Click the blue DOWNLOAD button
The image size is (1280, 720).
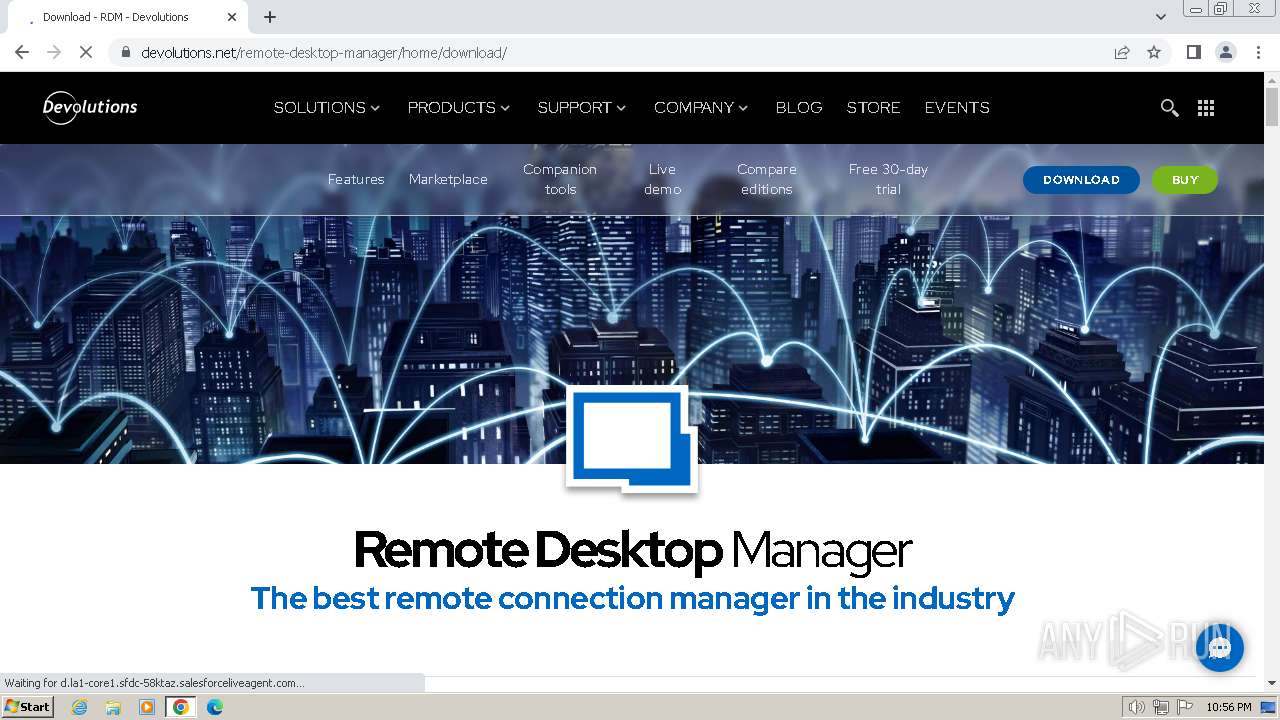pos(1081,180)
